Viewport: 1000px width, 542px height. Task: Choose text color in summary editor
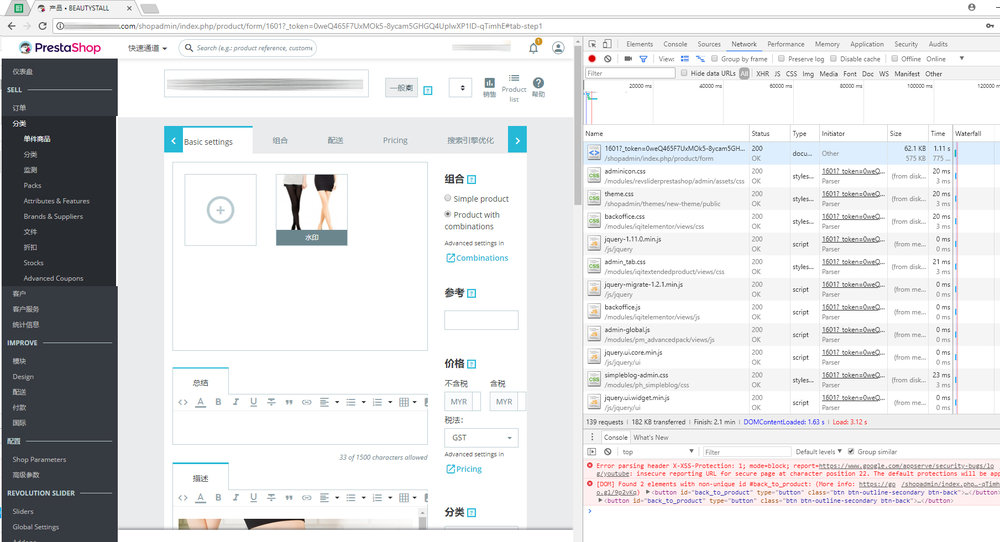click(200, 402)
